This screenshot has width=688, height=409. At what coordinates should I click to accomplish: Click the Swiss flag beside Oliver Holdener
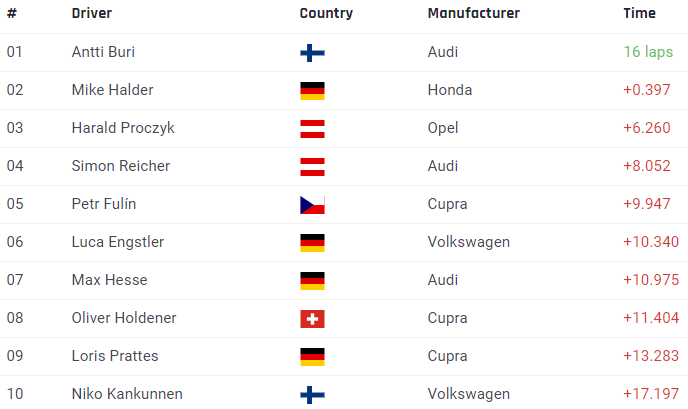[312, 319]
